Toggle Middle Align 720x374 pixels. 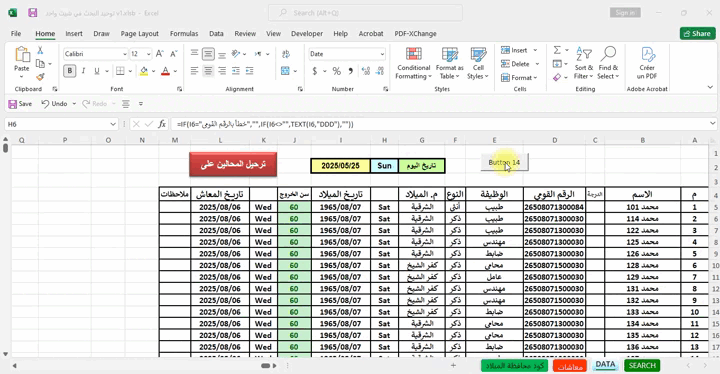[208, 54]
